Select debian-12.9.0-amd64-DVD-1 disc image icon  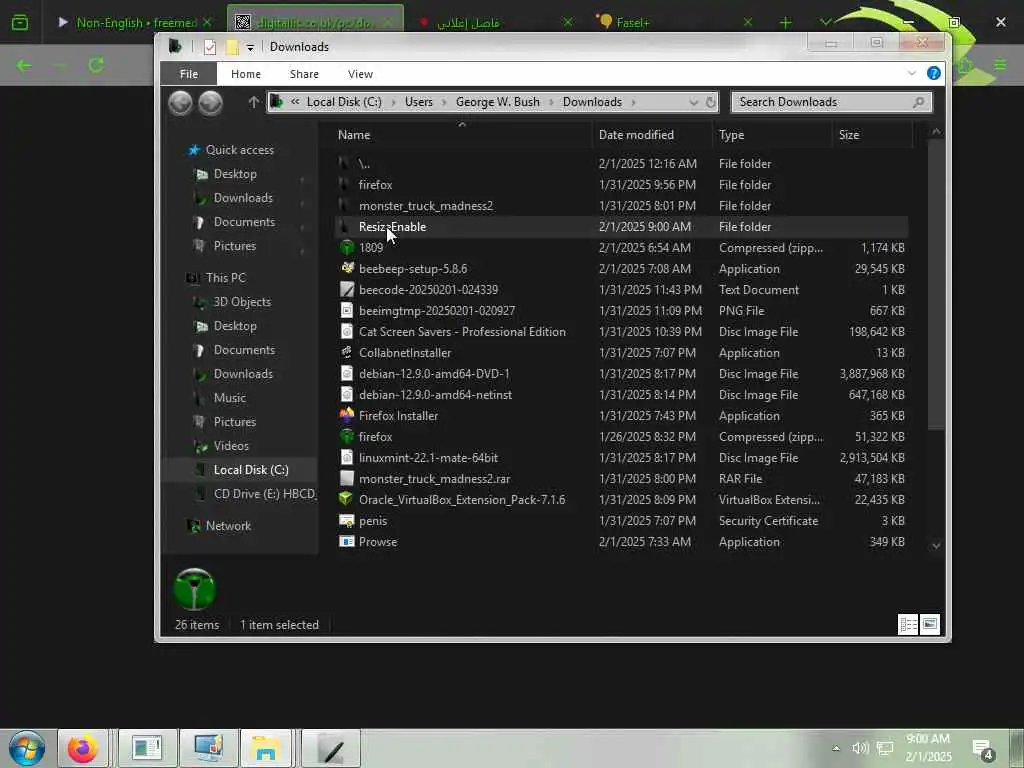pos(347,374)
